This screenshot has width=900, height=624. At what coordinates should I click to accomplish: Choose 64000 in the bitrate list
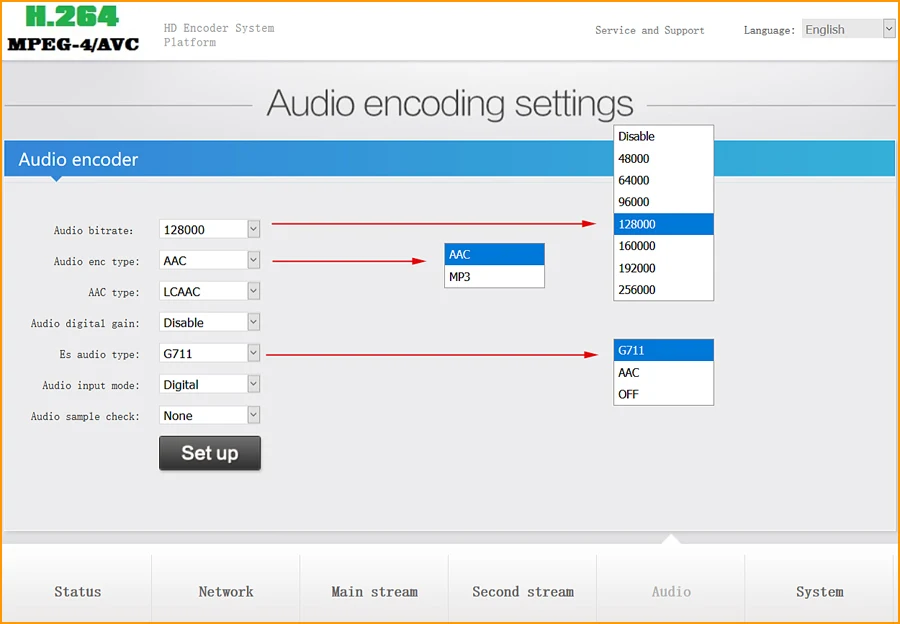point(664,180)
